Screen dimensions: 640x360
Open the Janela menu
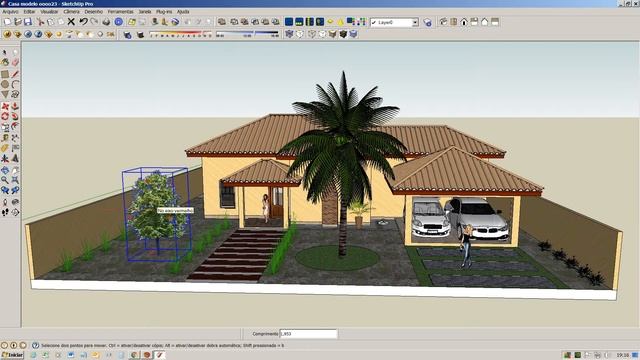click(x=145, y=11)
